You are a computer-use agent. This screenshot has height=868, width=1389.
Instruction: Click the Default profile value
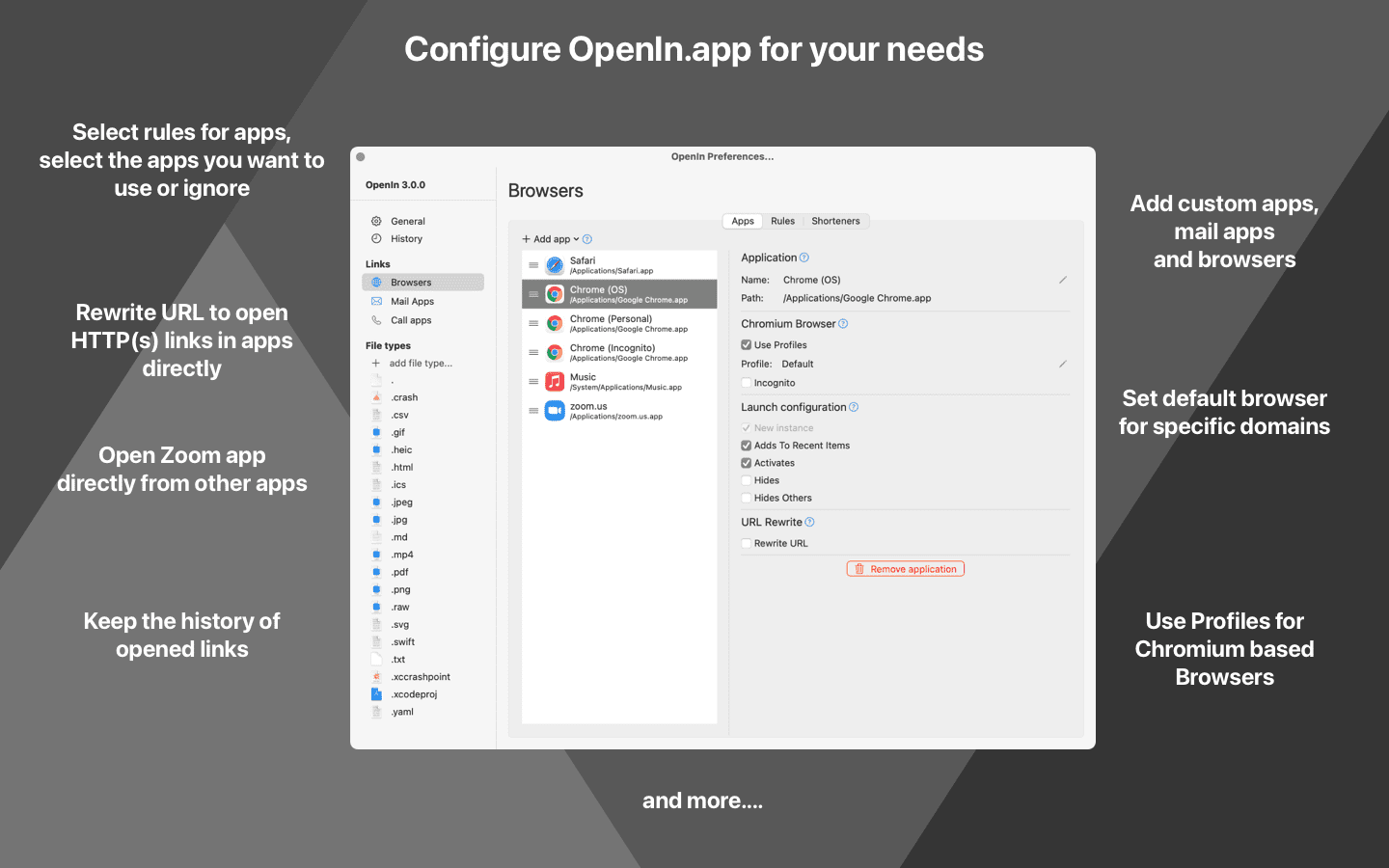(798, 364)
